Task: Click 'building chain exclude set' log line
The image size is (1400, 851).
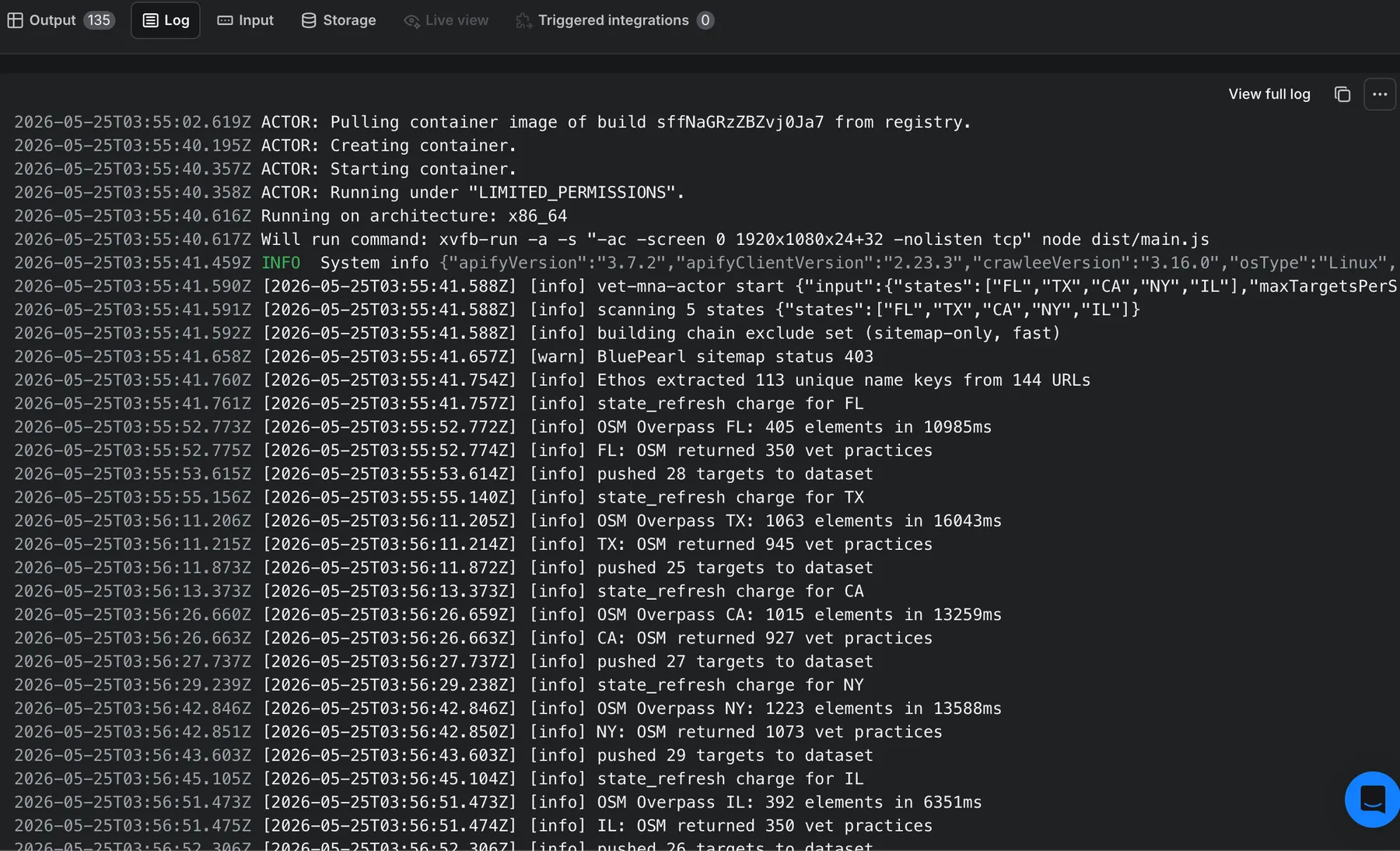Action: [537, 333]
